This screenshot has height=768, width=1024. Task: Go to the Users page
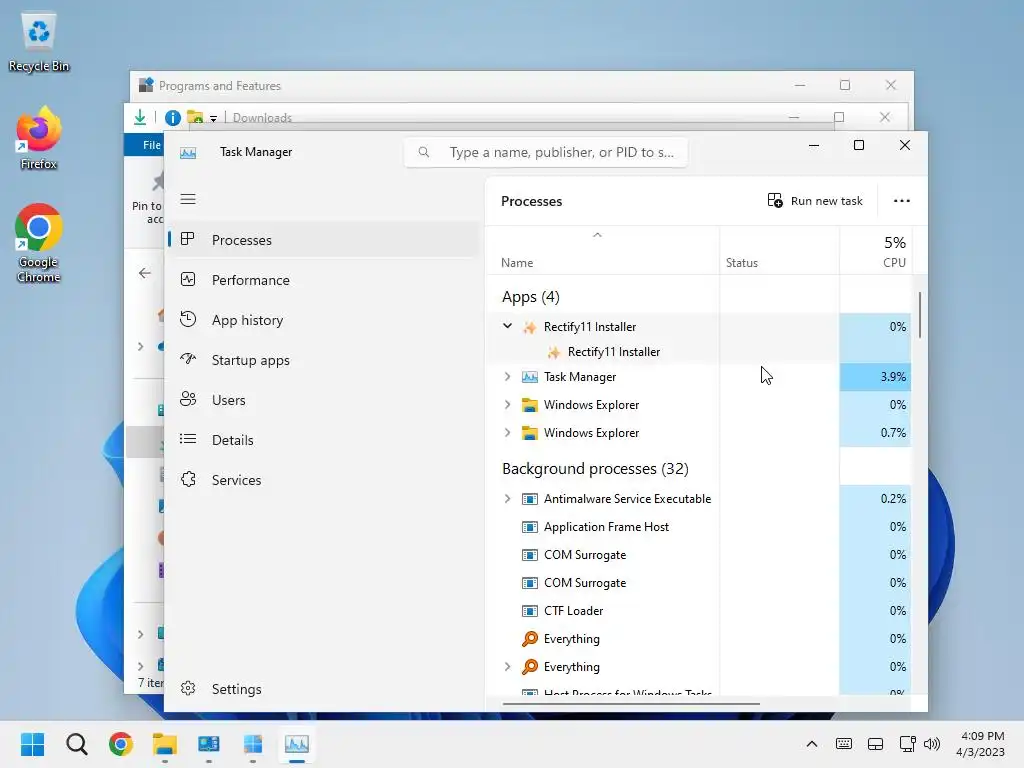tap(324, 400)
